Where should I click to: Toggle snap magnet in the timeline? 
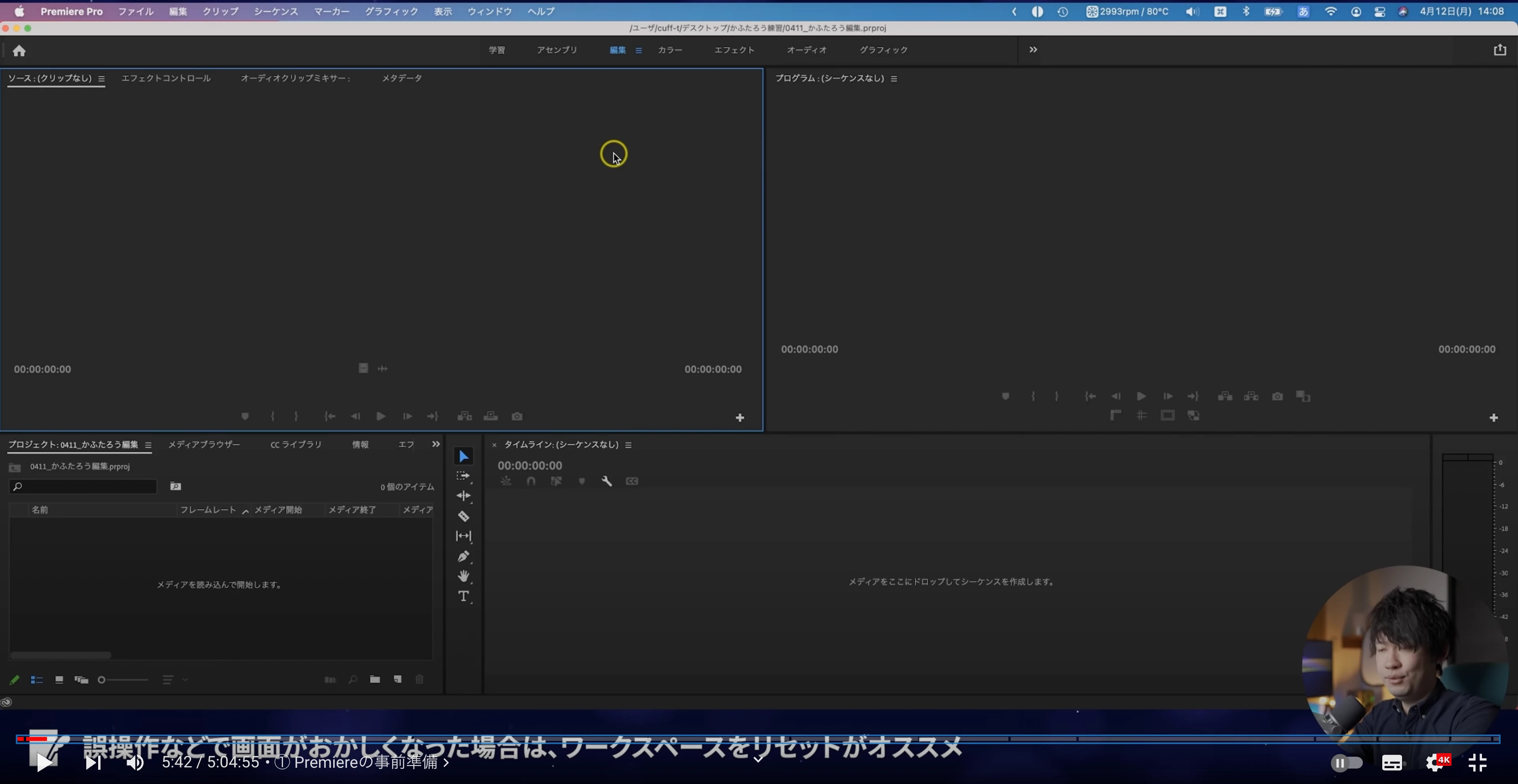pyautogui.click(x=531, y=481)
